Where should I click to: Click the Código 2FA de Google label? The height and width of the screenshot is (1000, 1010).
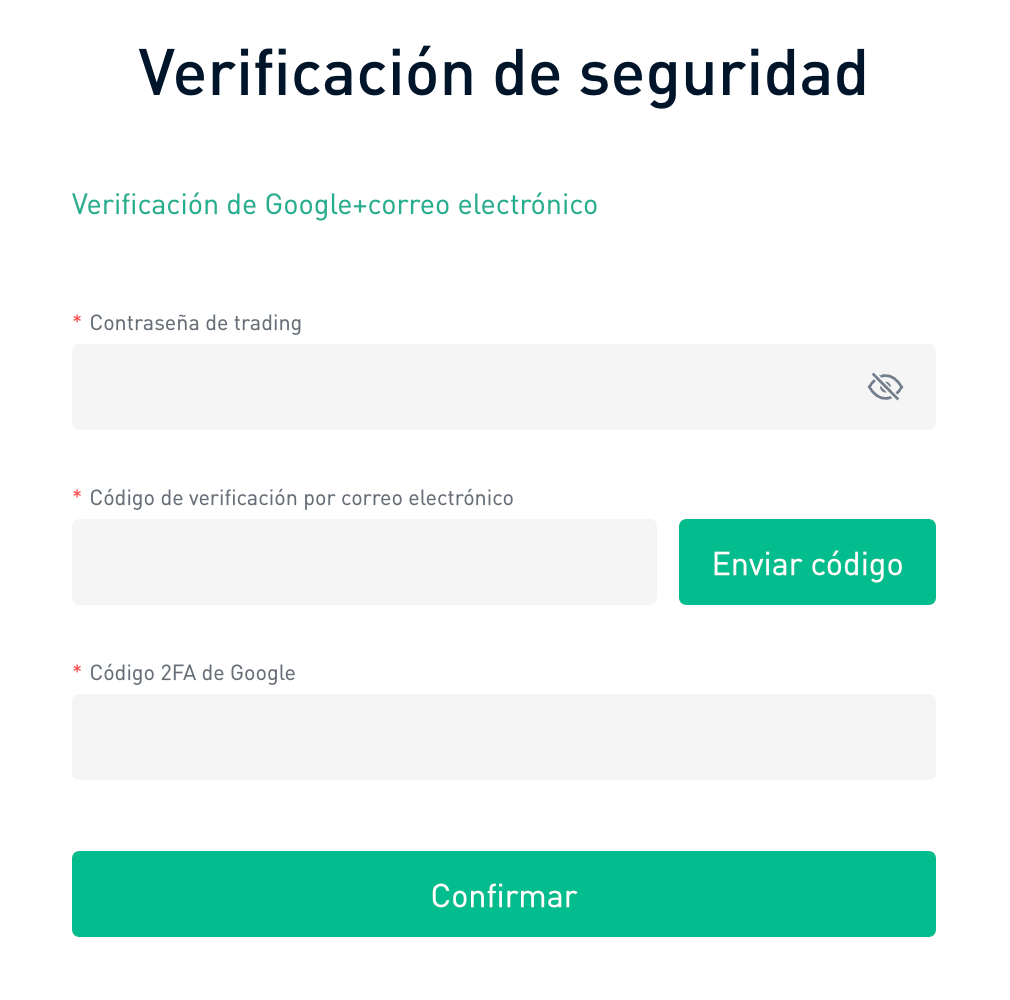tap(192, 673)
